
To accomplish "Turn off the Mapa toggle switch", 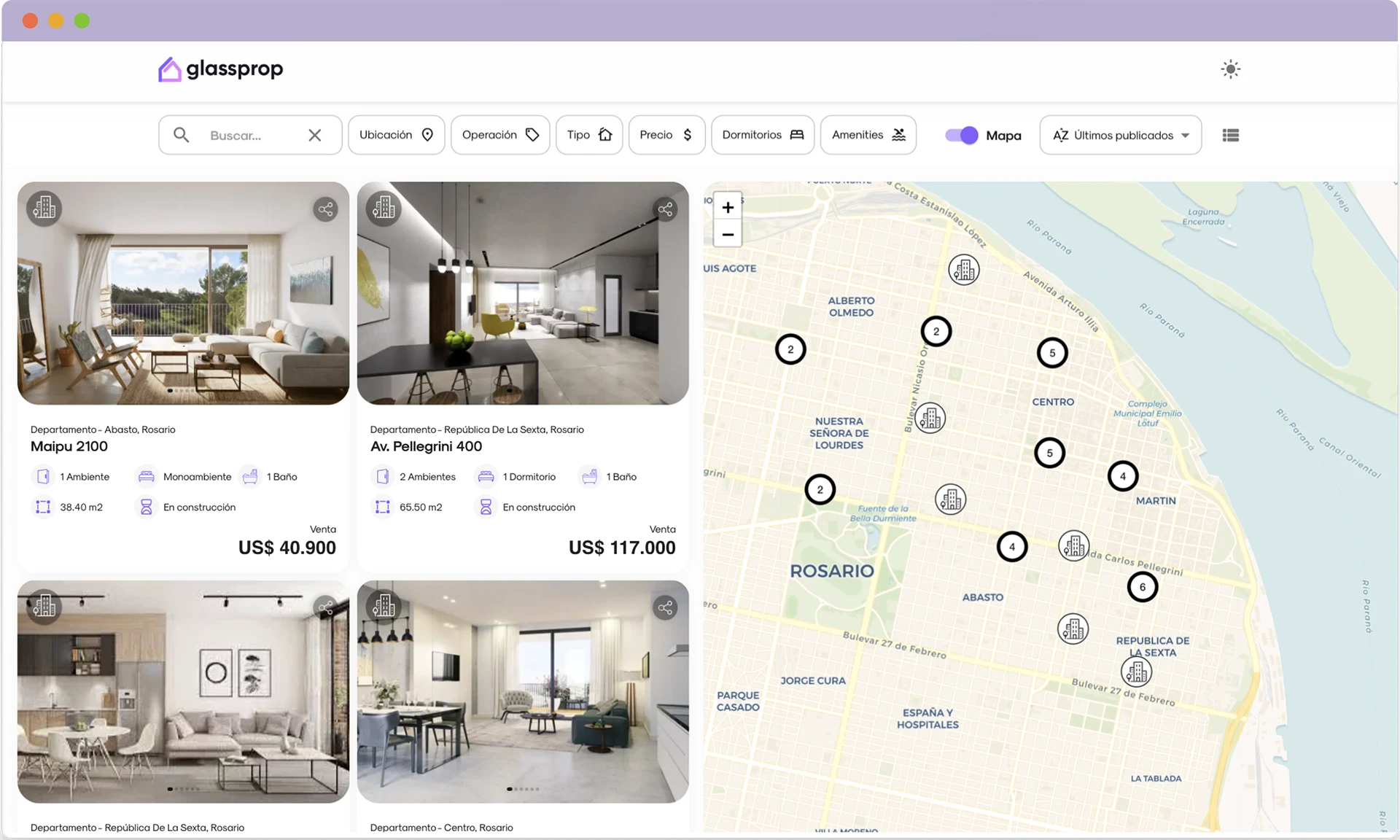I will click(x=961, y=135).
